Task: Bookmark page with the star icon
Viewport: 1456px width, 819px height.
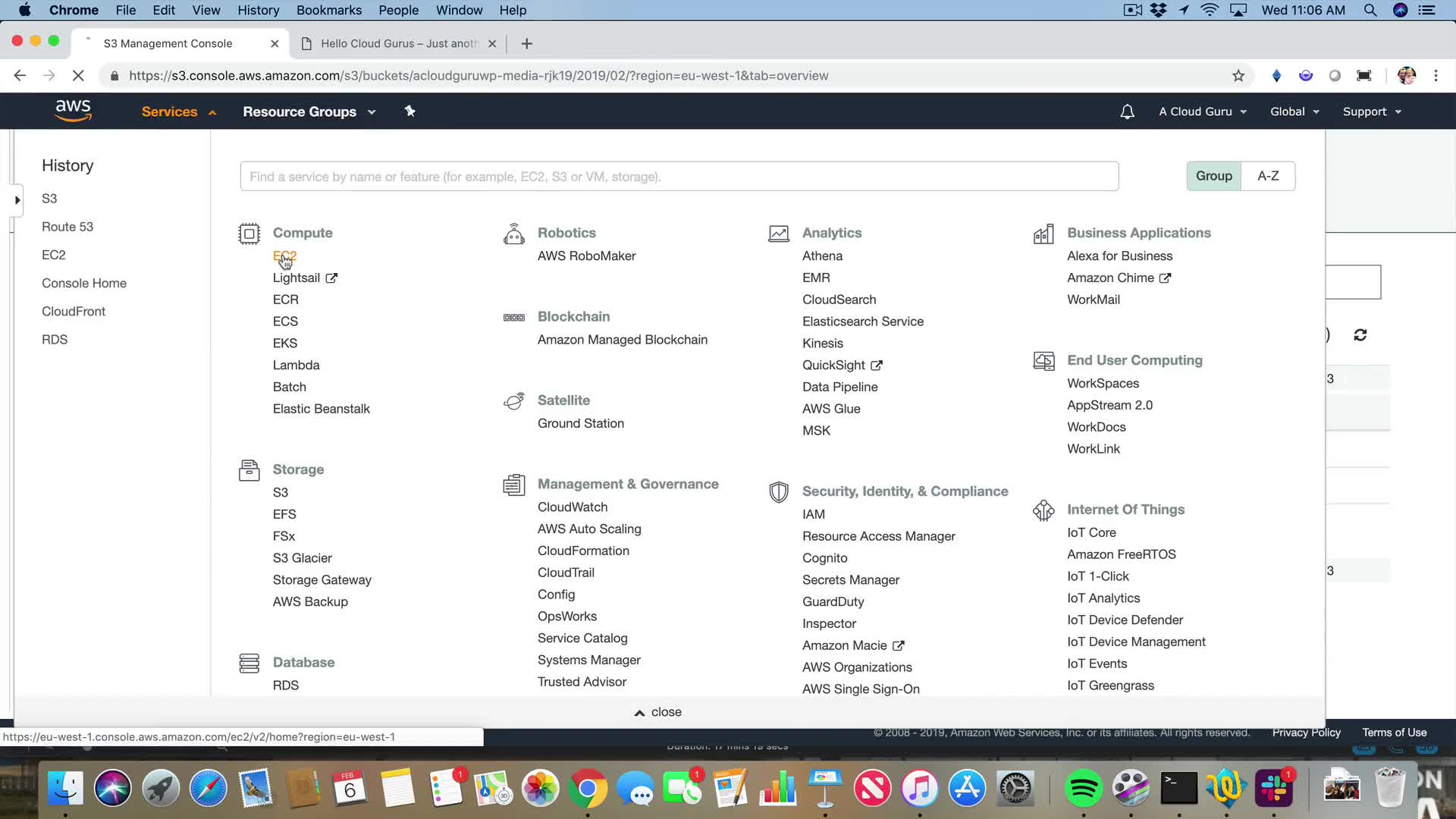Action: tap(1238, 76)
